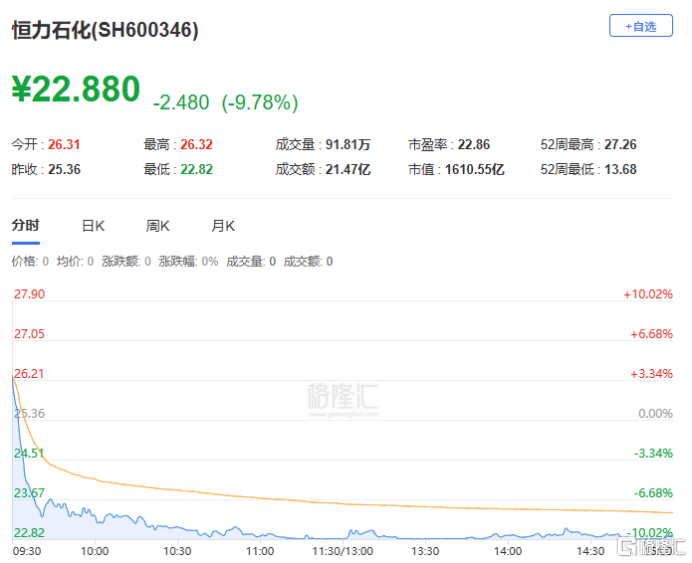Click the current price ¥22.880
The width and height of the screenshot is (692, 563).
(x=76, y=89)
